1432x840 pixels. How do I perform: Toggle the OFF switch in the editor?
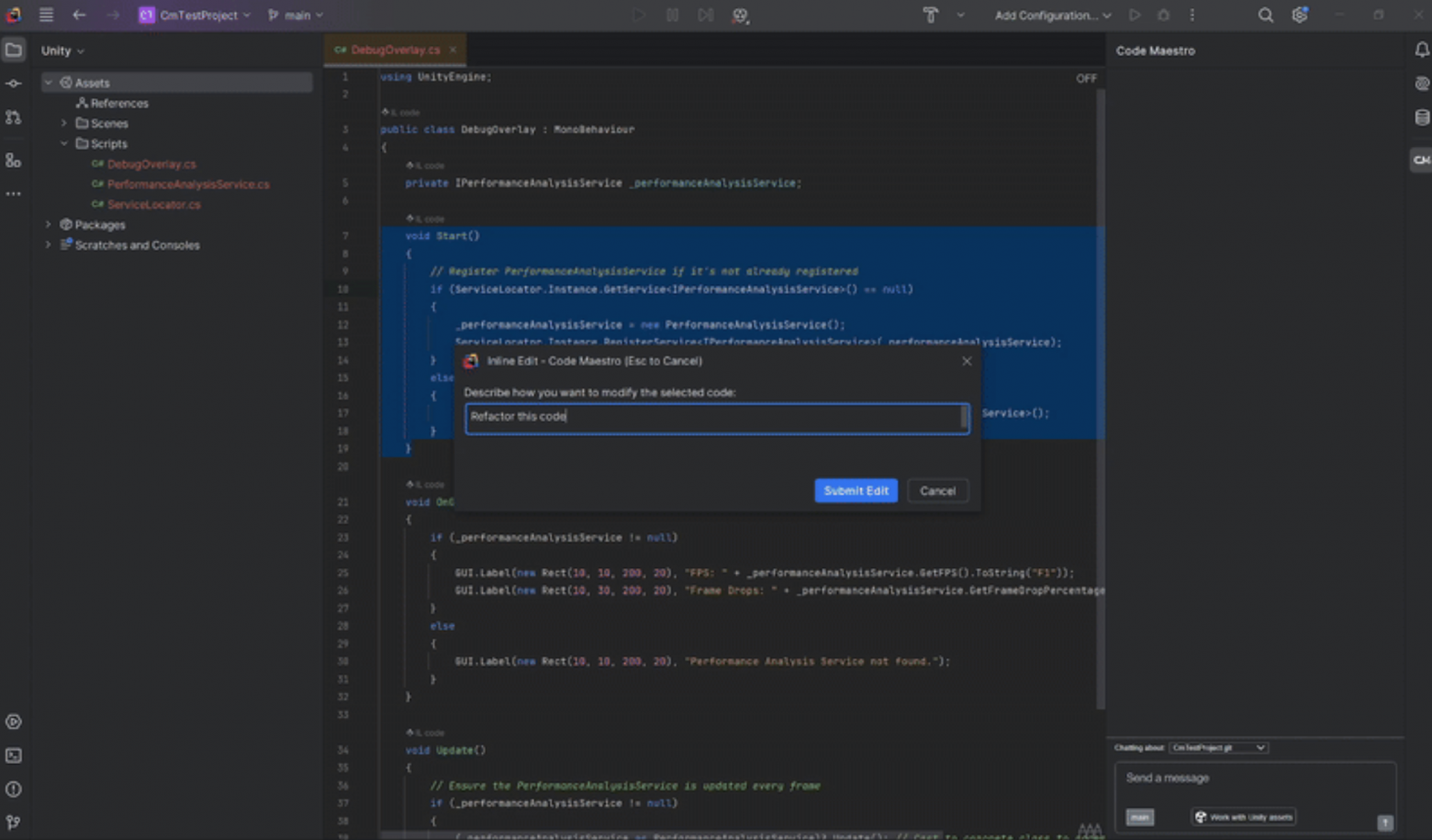(1086, 78)
